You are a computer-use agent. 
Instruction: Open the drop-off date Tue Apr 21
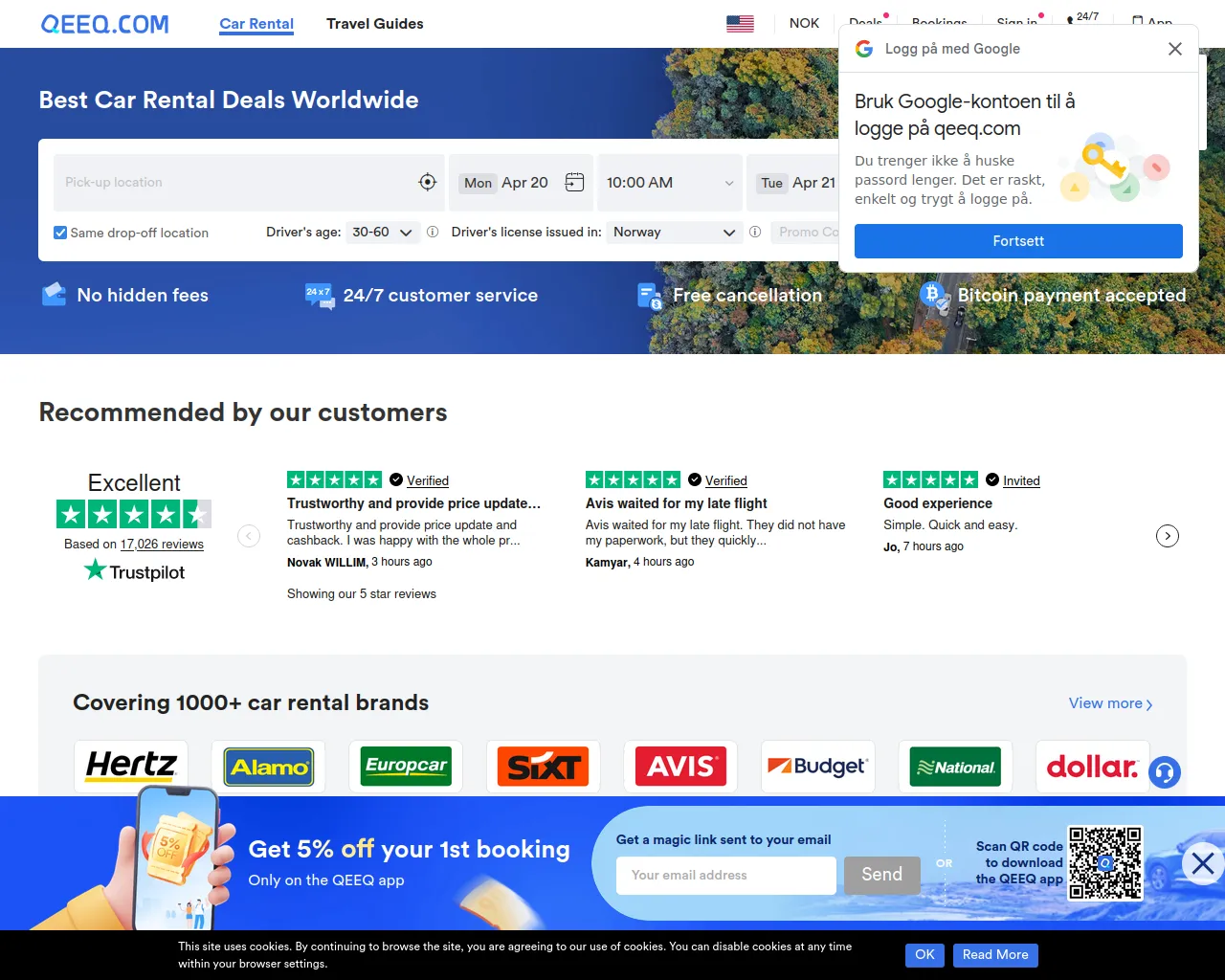pyautogui.click(x=797, y=183)
